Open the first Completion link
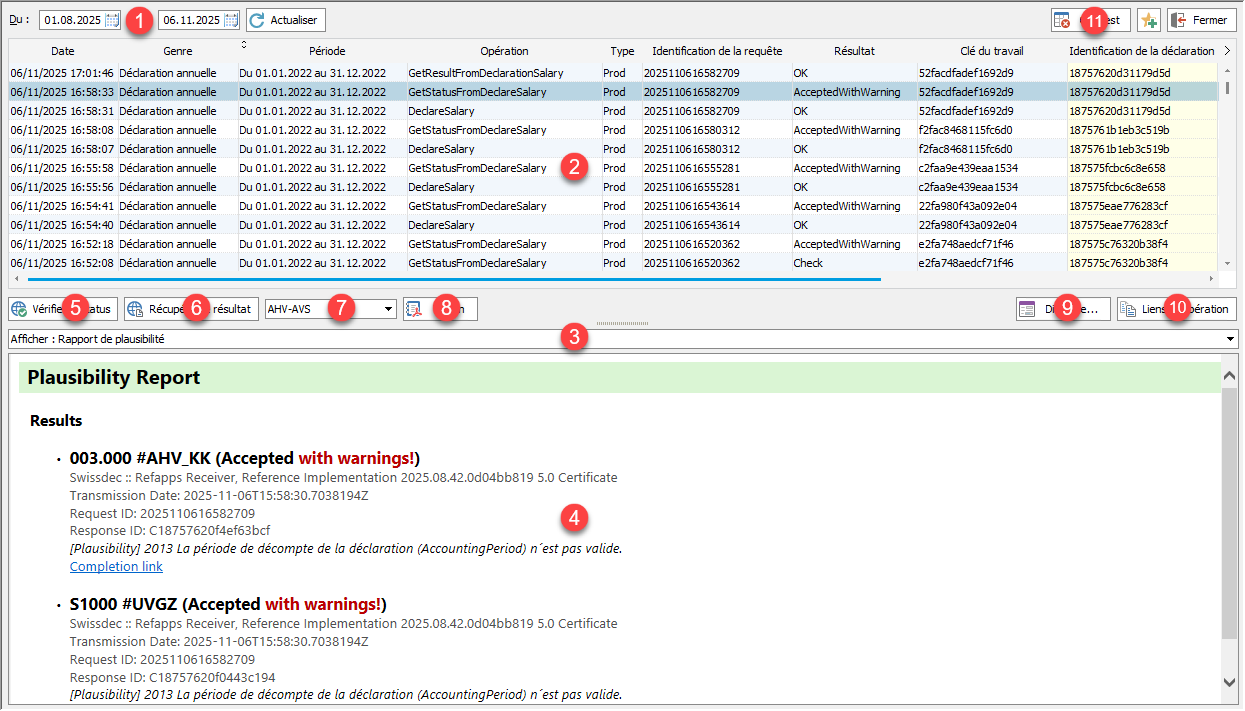The image size is (1245, 711). pyautogui.click(x=116, y=567)
